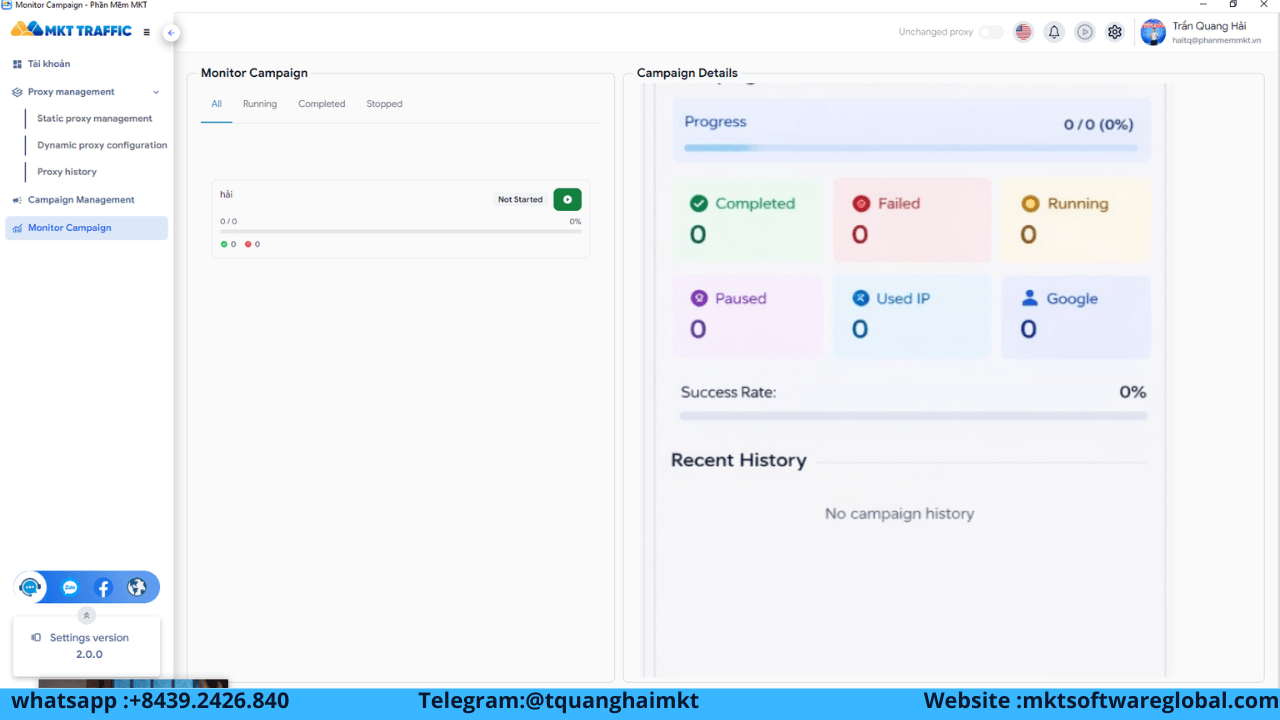The image size is (1280, 720).
Task: Switch to the Running tab
Action: [260, 104]
